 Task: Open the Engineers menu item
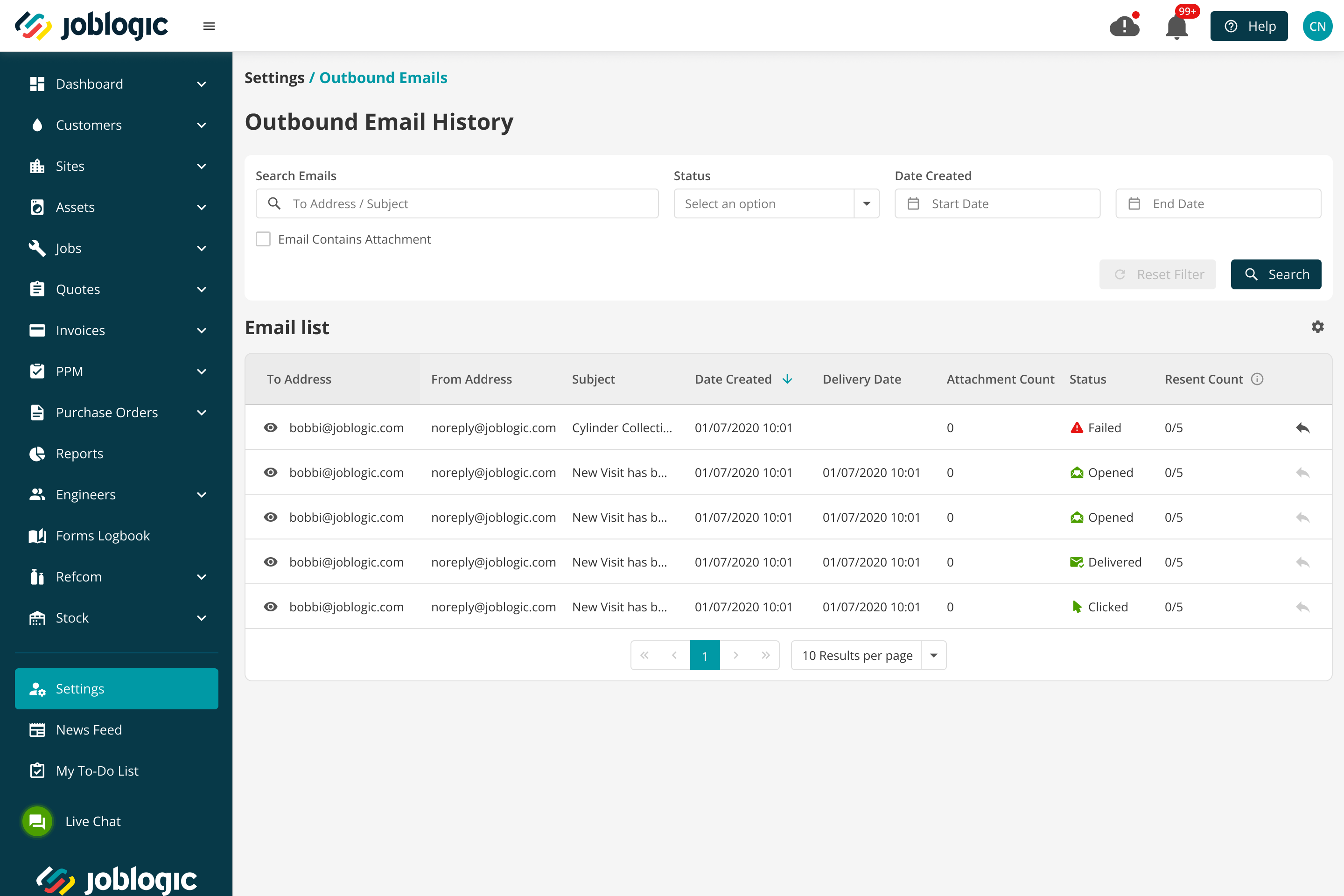[117, 495]
